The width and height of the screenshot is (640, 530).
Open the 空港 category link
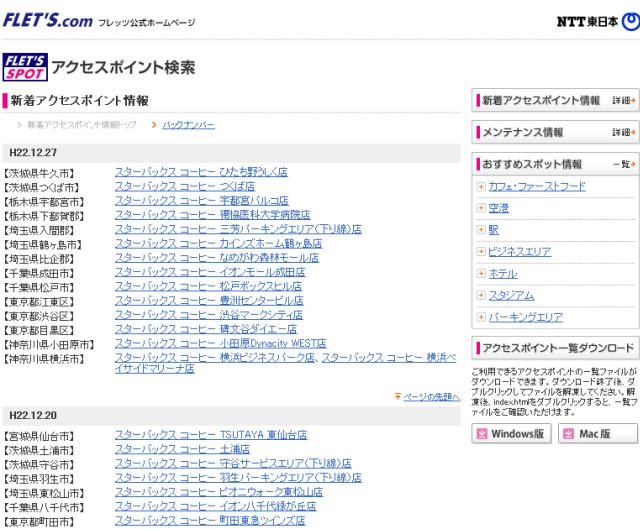click(498, 208)
